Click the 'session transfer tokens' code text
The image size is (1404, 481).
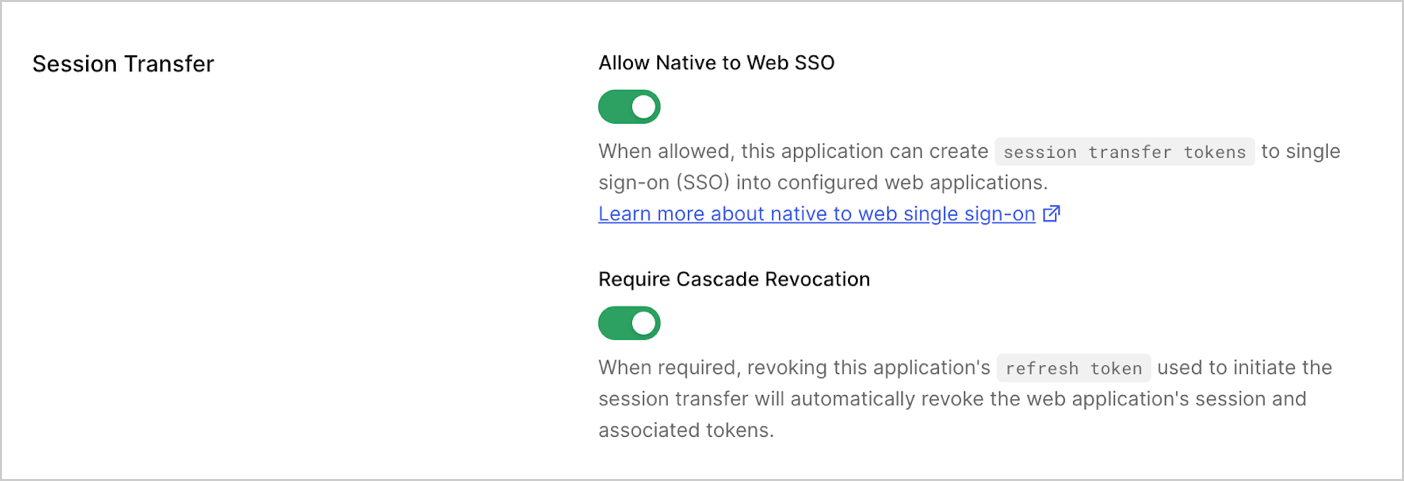click(1124, 152)
